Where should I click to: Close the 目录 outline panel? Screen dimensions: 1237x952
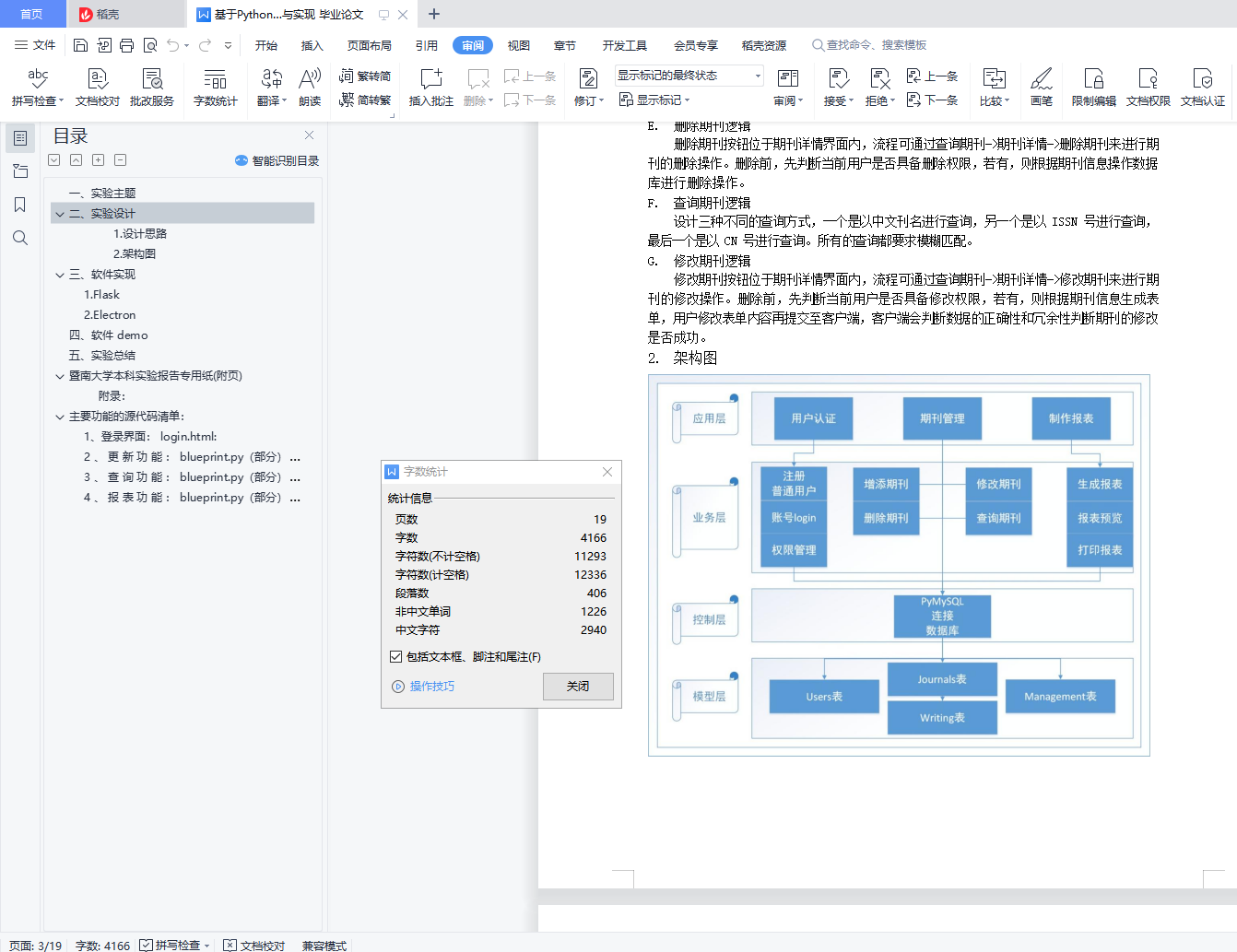tap(310, 135)
